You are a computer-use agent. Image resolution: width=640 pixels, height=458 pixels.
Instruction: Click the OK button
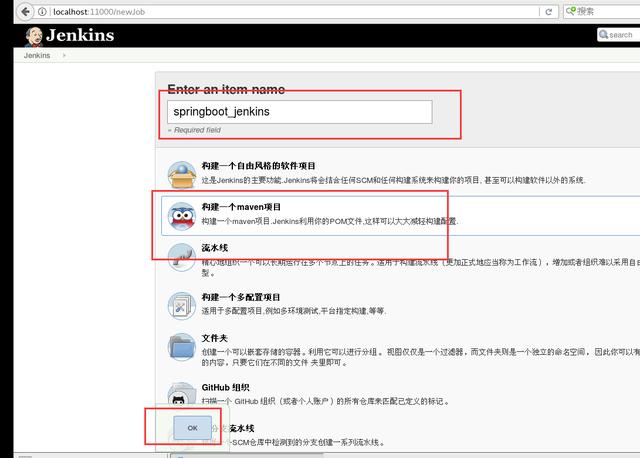click(193, 428)
